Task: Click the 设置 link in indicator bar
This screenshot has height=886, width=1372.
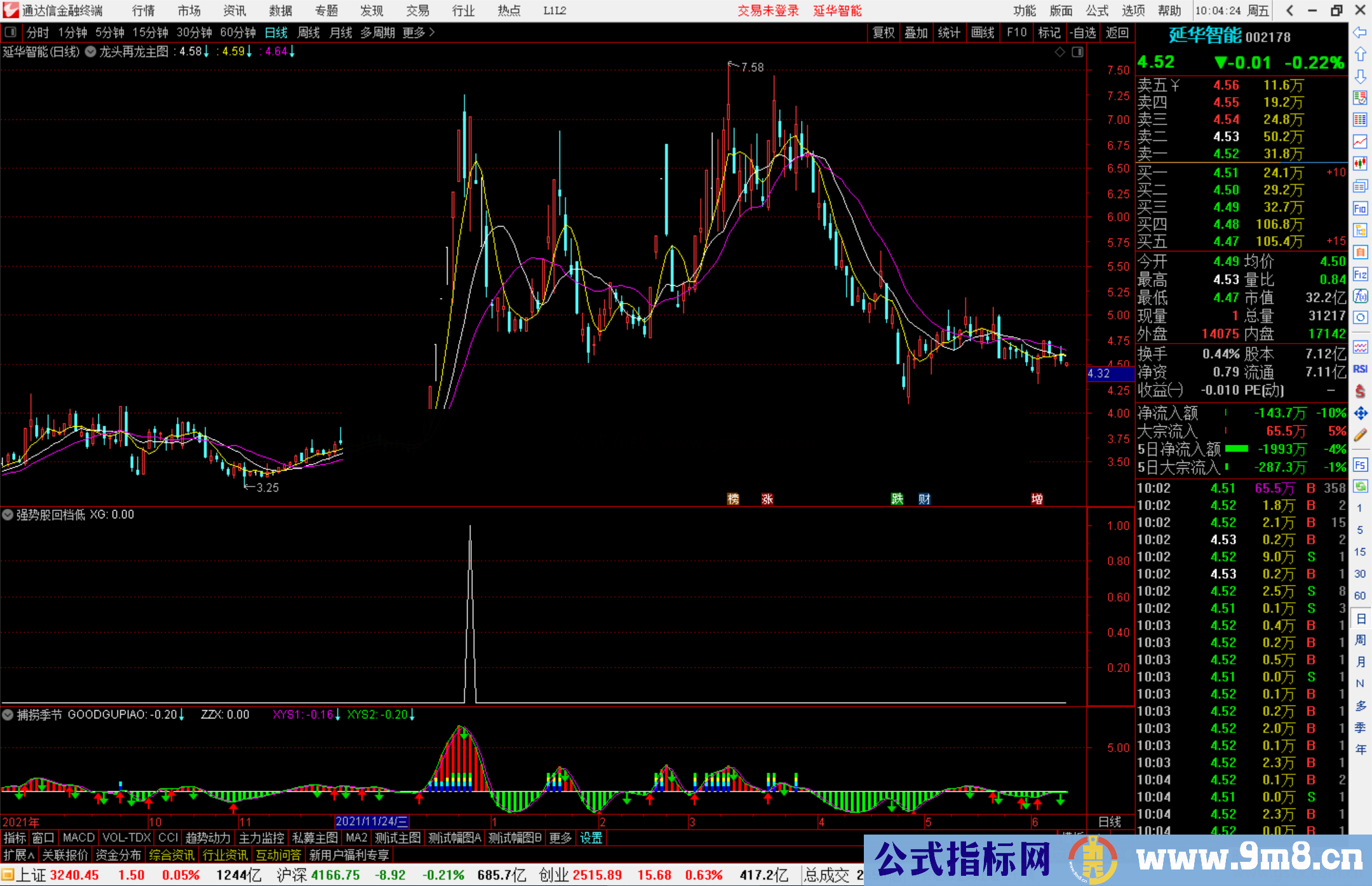Action: point(591,838)
